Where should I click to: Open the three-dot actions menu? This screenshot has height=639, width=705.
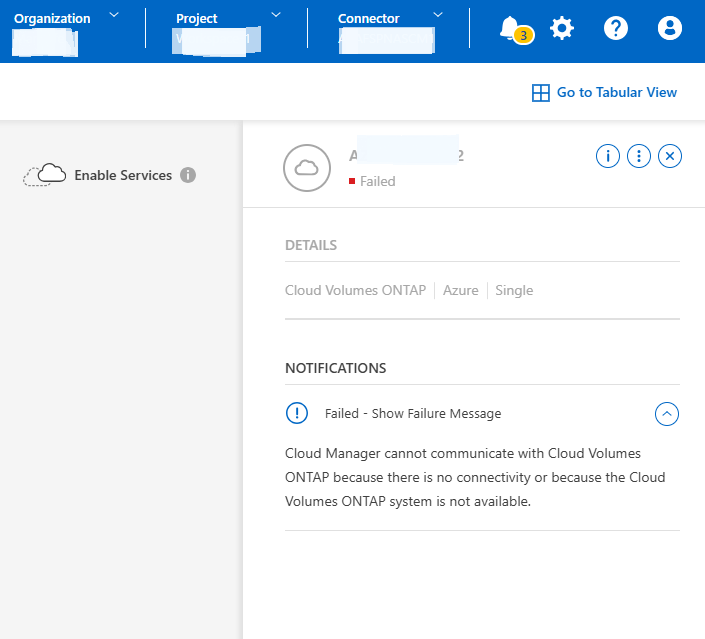pyautogui.click(x=638, y=156)
